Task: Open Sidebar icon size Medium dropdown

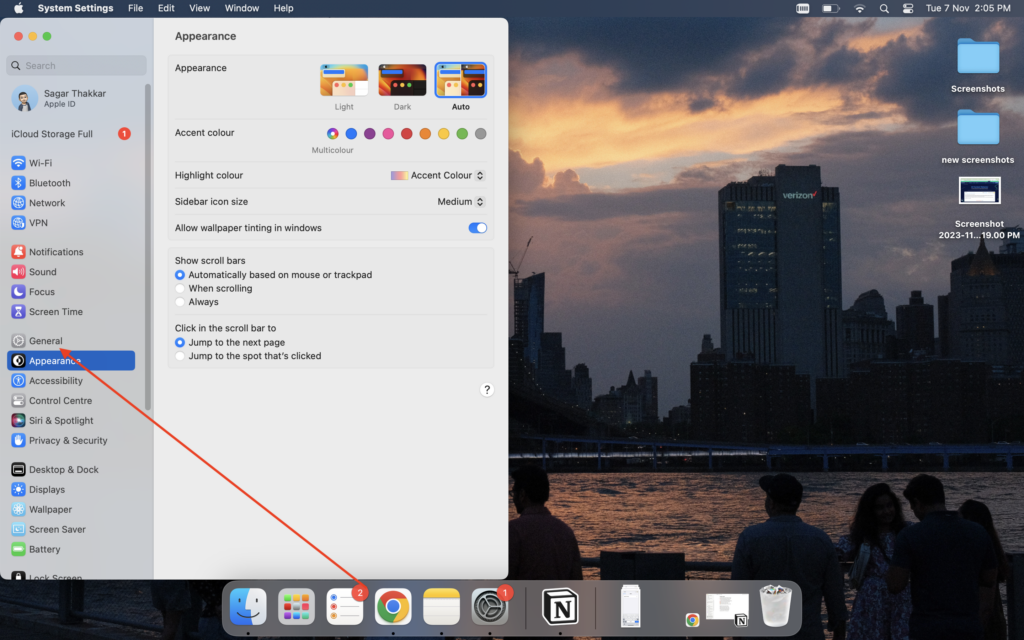Action: pyautogui.click(x=461, y=202)
